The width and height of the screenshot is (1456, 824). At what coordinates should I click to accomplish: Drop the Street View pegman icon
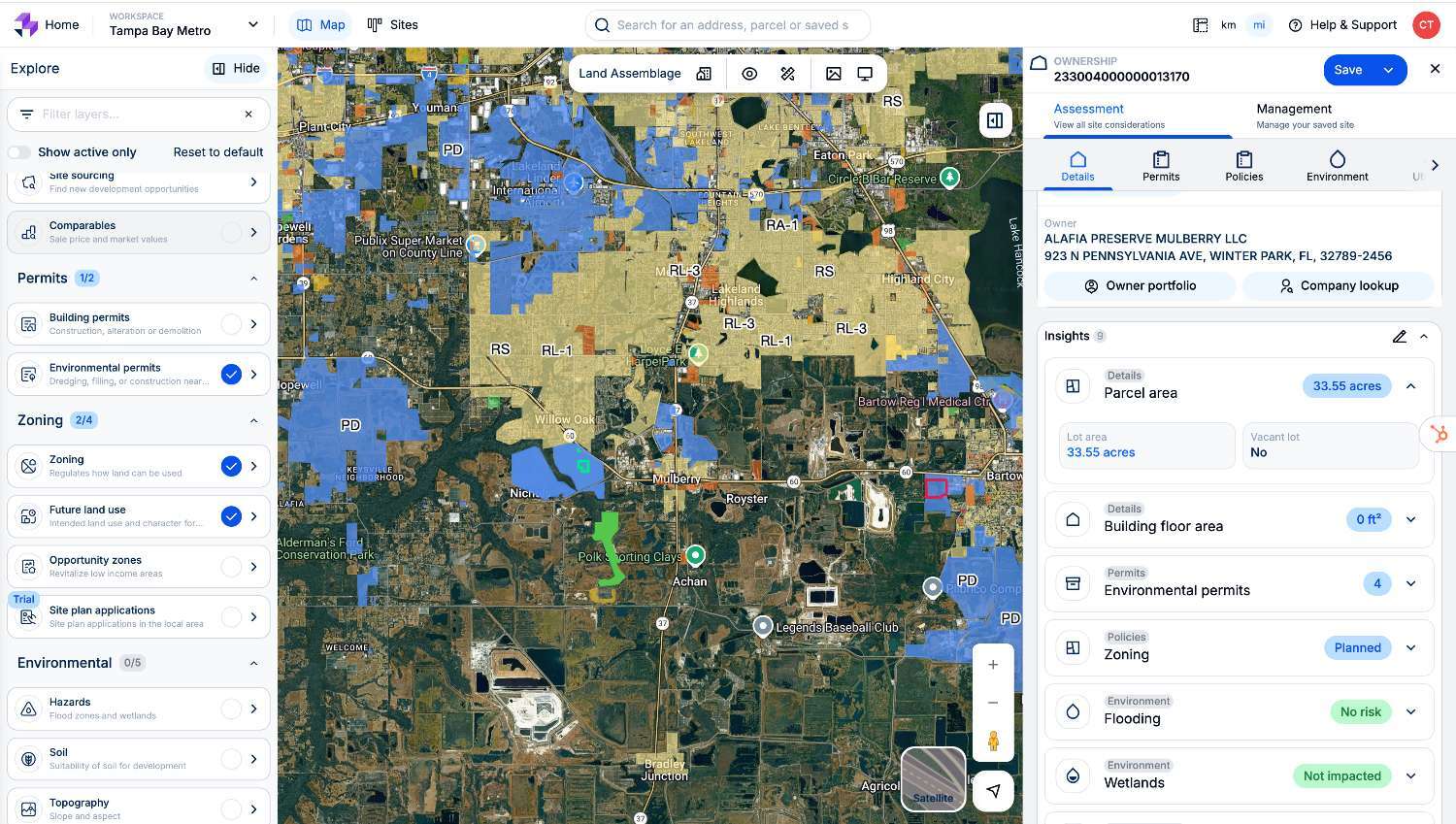click(993, 742)
